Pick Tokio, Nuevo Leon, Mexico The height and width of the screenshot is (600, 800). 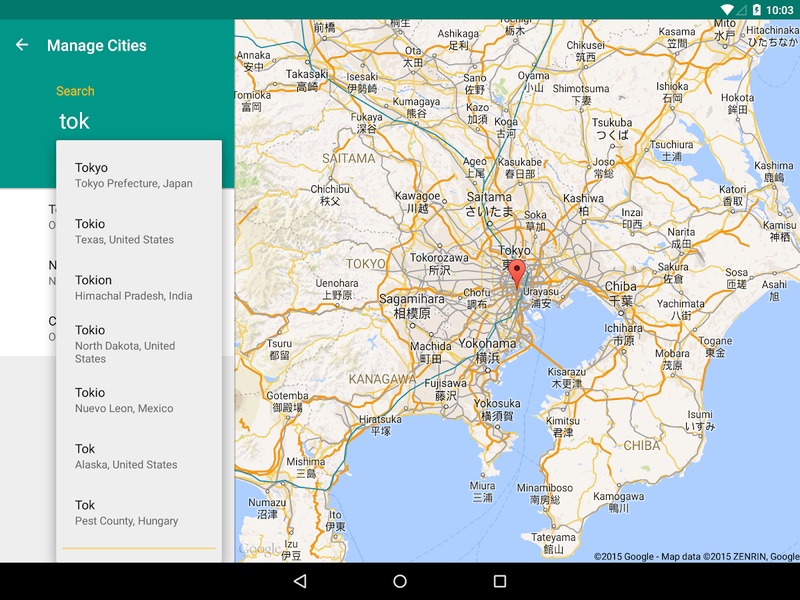point(139,400)
